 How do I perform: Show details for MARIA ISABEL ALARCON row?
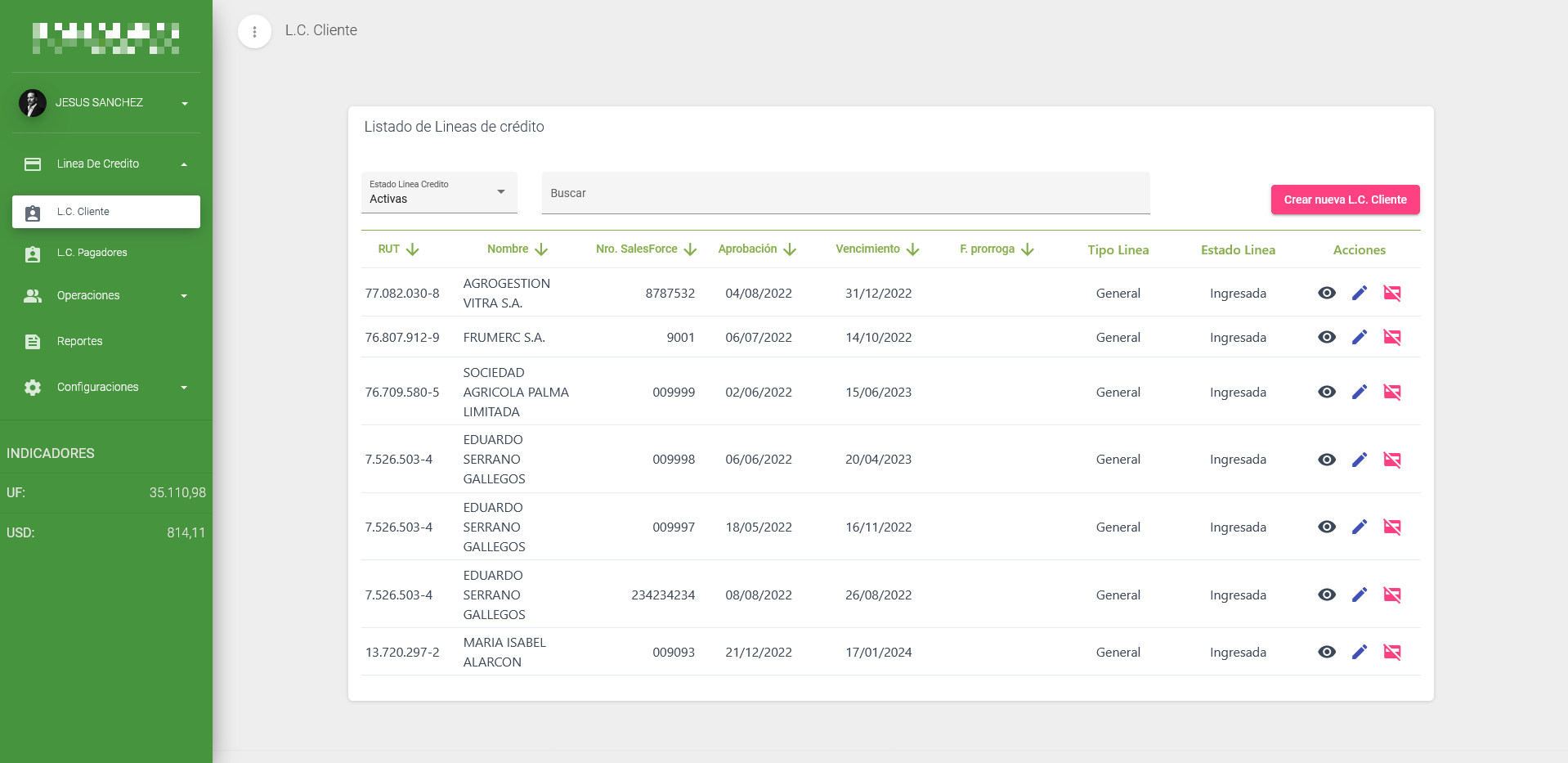click(1326, 653)
